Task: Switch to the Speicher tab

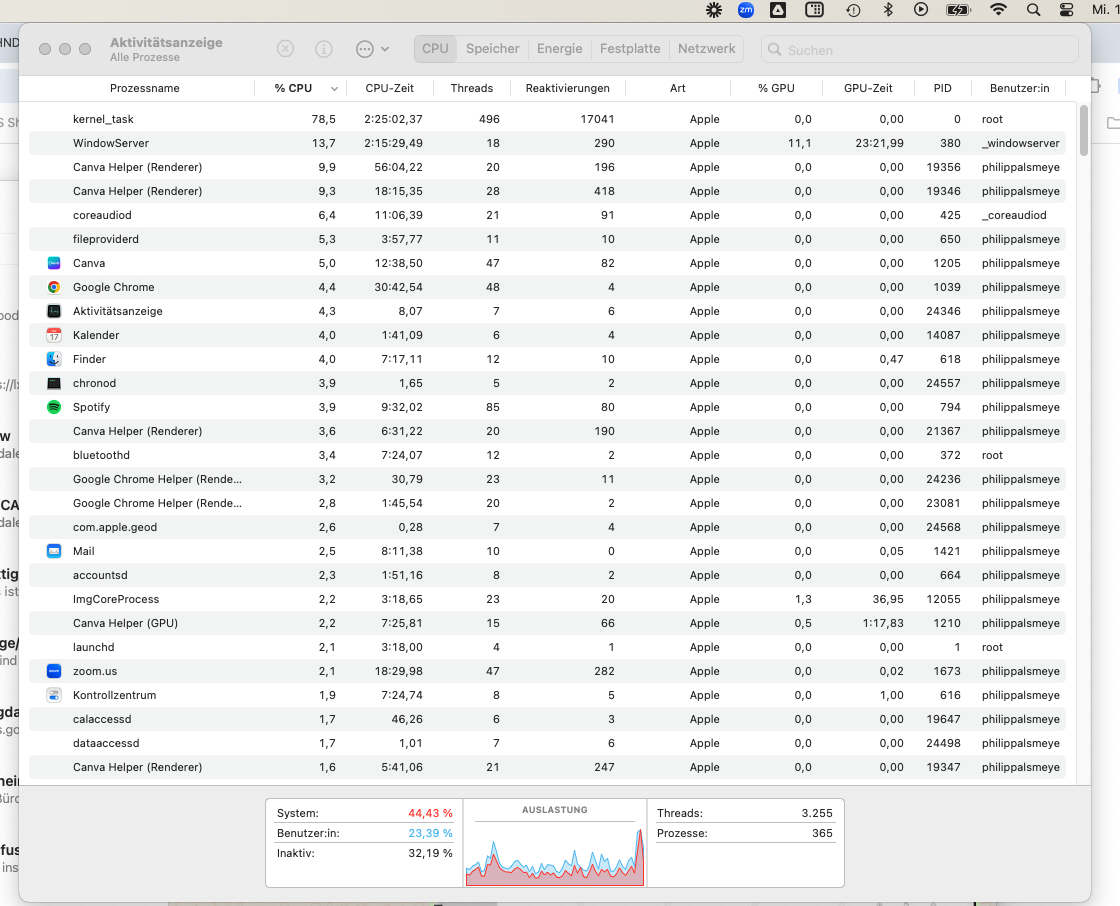Action: click(x=493, y=49)
